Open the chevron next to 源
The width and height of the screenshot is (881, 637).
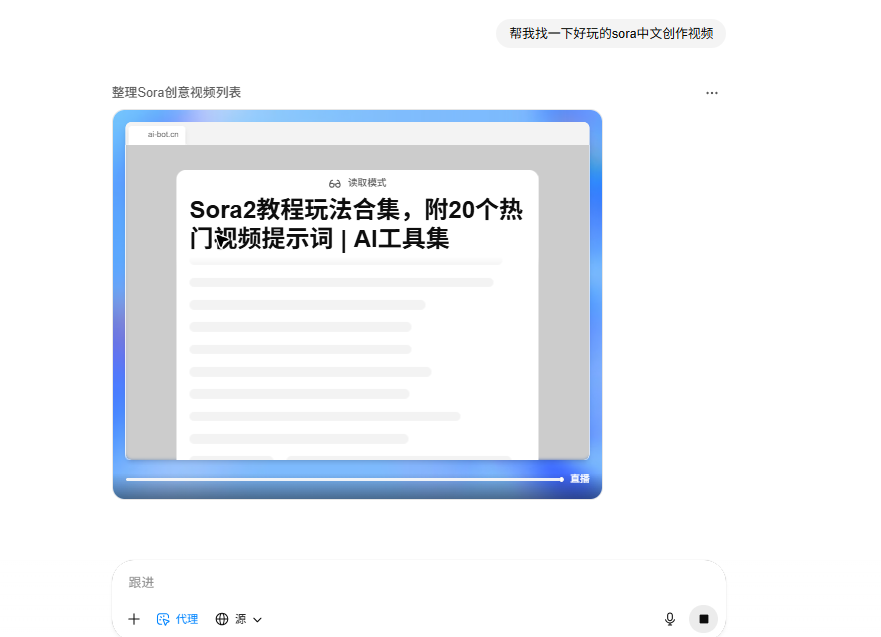pos(258,619)
